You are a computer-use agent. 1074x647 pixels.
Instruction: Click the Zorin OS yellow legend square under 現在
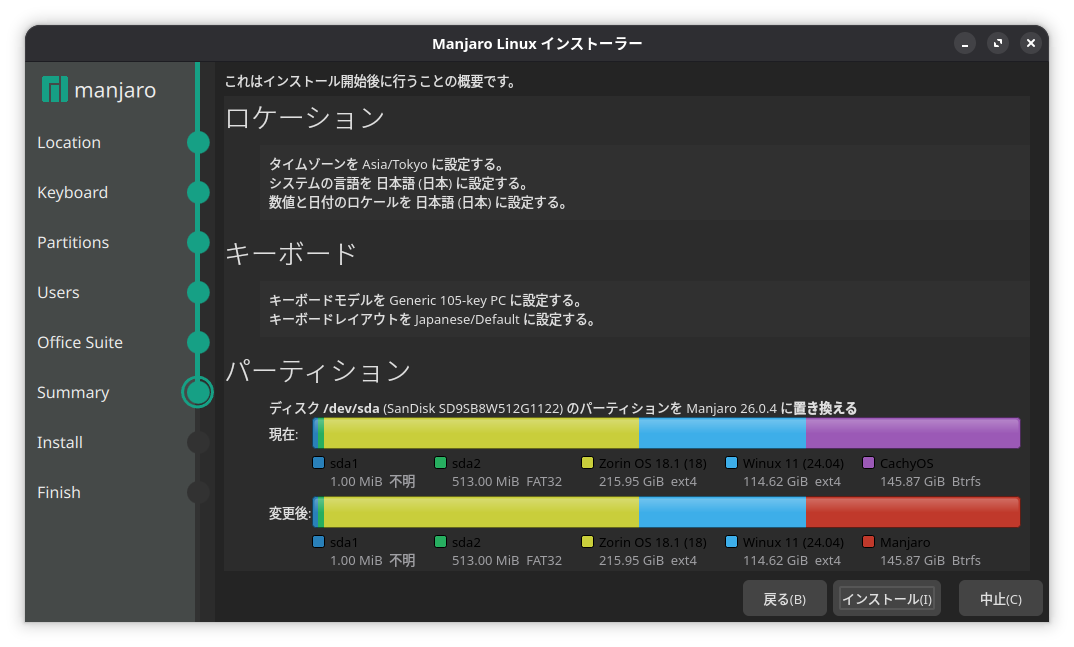pos(587,463)
